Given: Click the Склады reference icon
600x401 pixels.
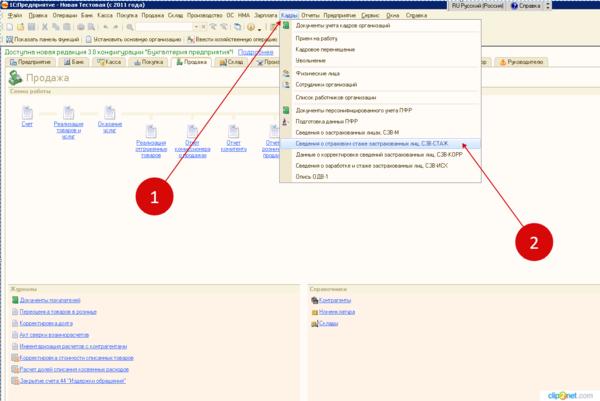Looking at the screenshot, I should pos(314,325).
